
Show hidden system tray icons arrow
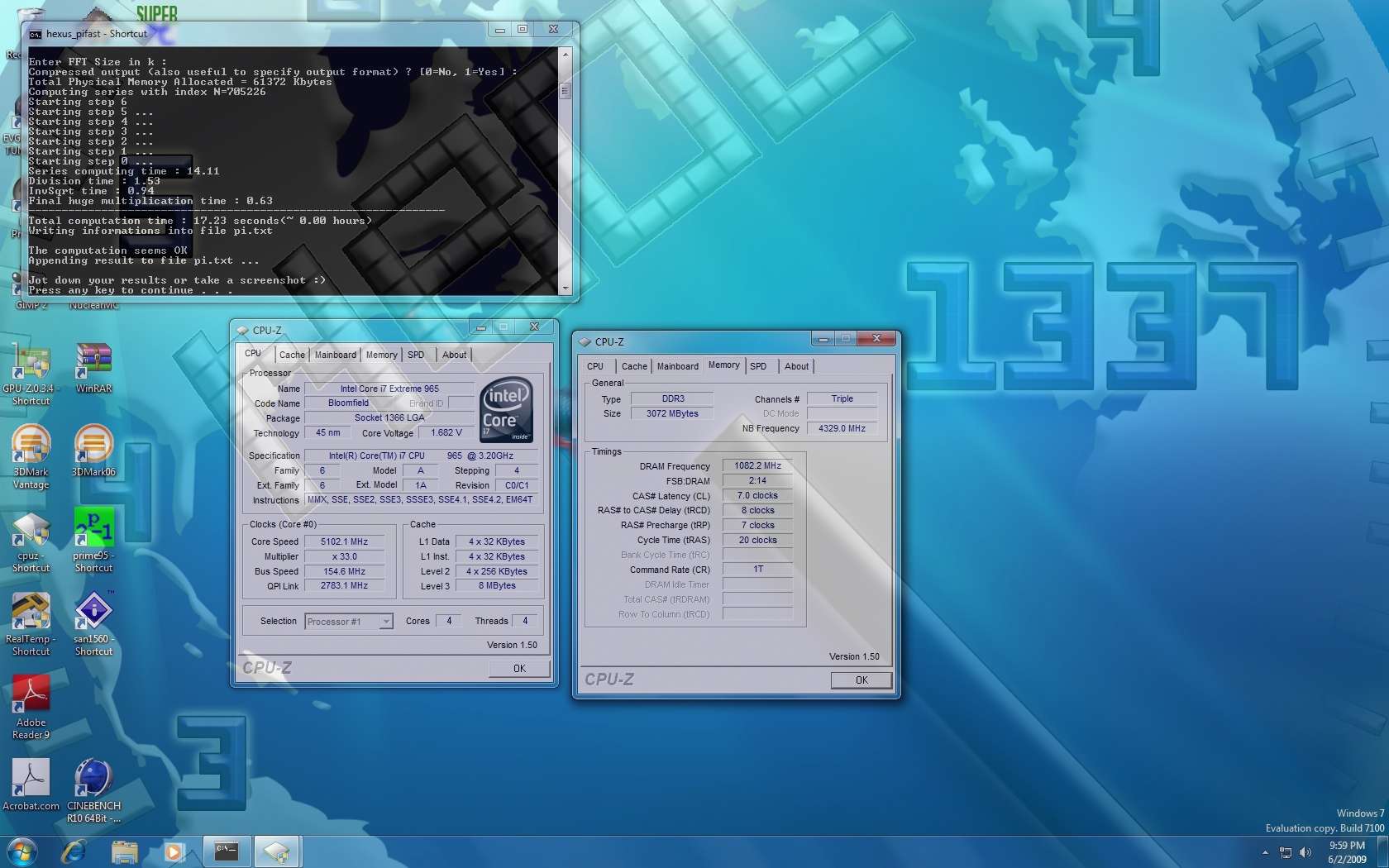tap(1265, 852)
